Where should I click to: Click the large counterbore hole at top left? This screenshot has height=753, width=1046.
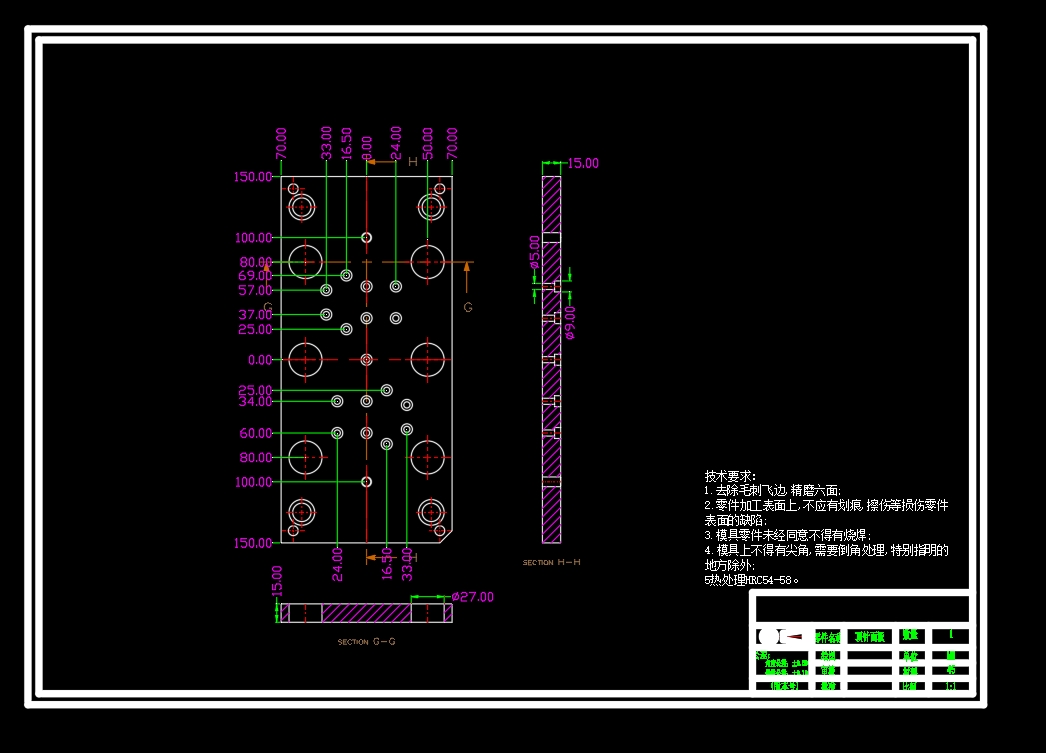(x=300, y=207)
